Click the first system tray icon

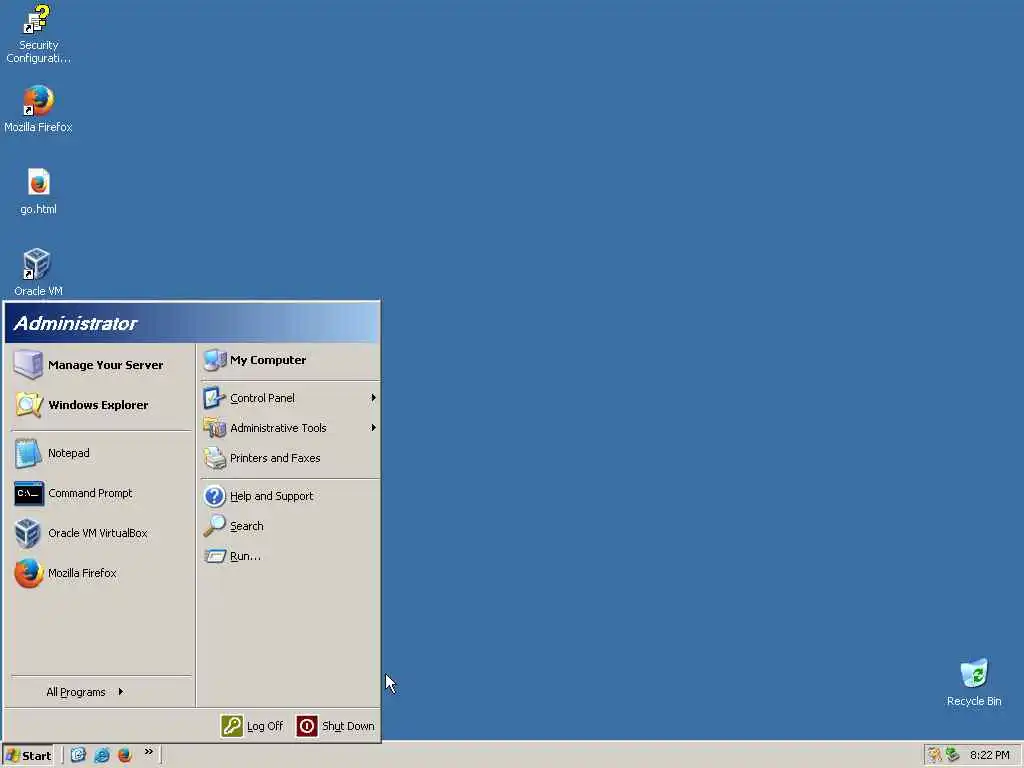[935, 755]
